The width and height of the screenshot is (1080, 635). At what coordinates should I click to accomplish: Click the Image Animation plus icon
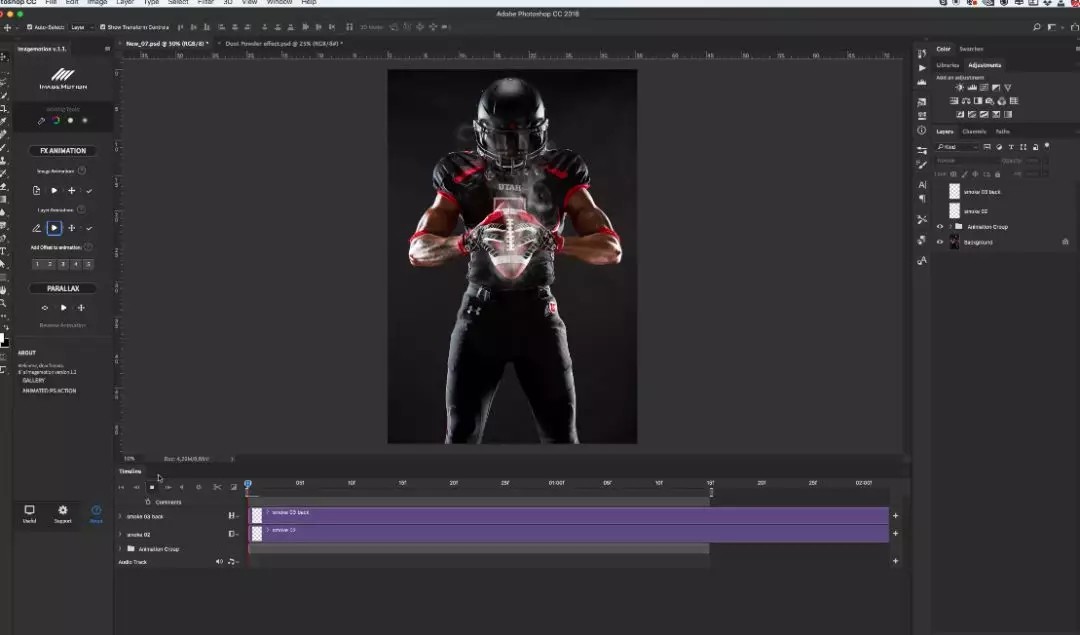pyautogui.click(x=72, y=190)
